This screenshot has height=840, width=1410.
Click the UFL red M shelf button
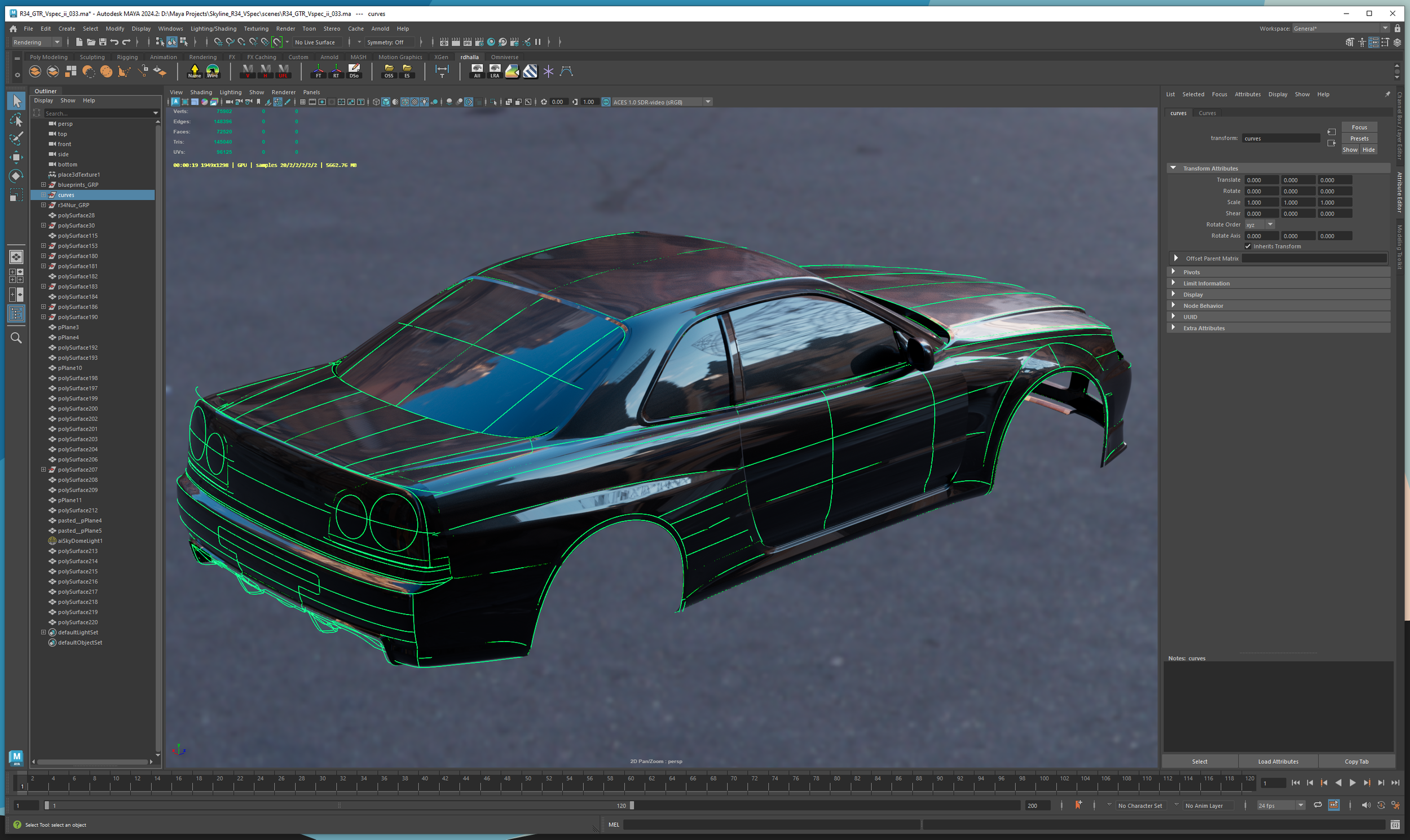coord(283,71)
